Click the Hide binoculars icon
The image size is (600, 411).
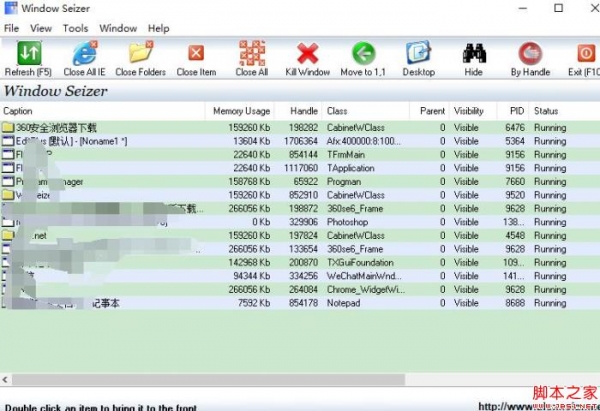pos(474,53)
